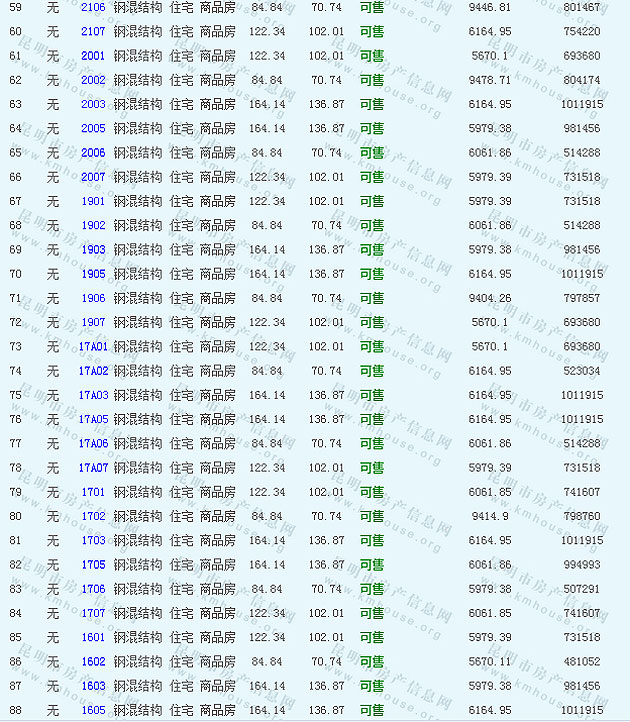Select the total price cell 481052
The width and height of the screenshot is (630, 722).
(x=582, y=662)
